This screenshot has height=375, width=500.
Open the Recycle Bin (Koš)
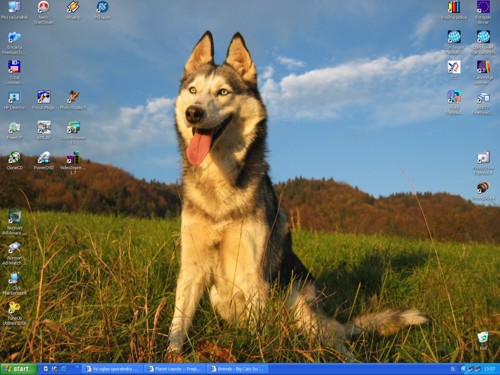click(483, 337)
